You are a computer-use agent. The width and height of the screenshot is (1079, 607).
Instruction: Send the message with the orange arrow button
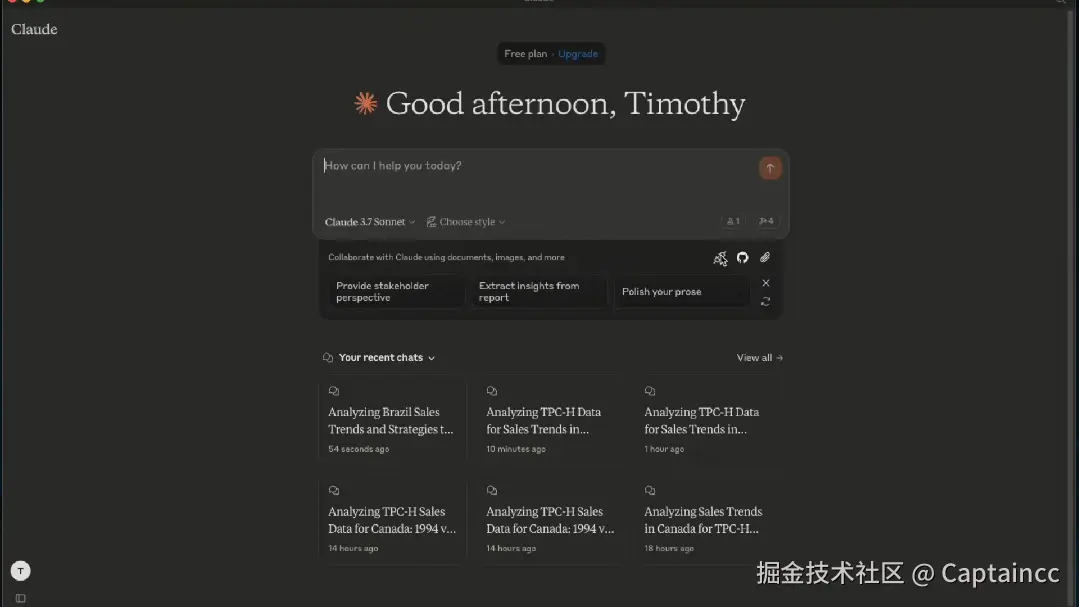point(770,168)
